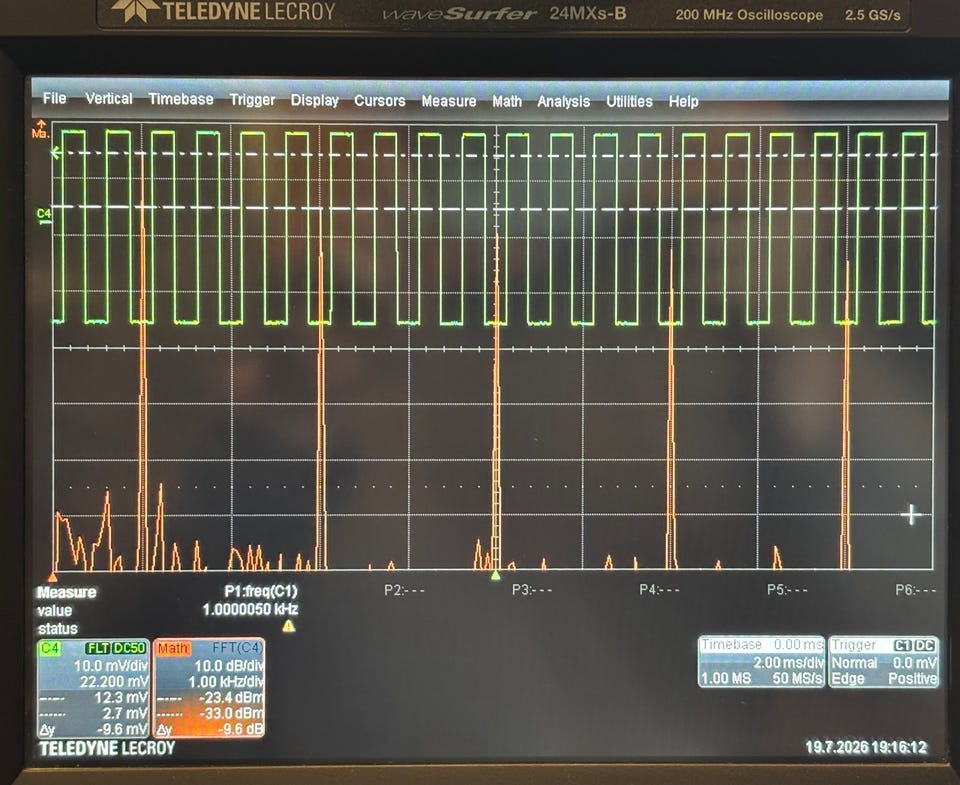Open the Trigger menu
Image resolution: width=960 pixels, height=785 pixels.
252,100
